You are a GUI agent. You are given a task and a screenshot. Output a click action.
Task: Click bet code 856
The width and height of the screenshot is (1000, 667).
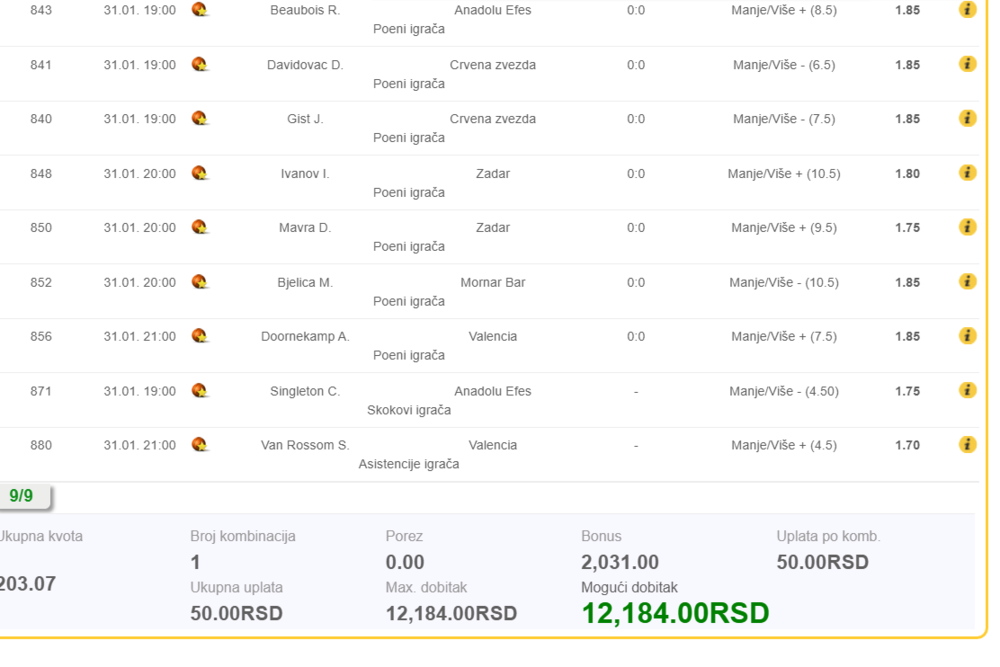(x=41, y=337)
